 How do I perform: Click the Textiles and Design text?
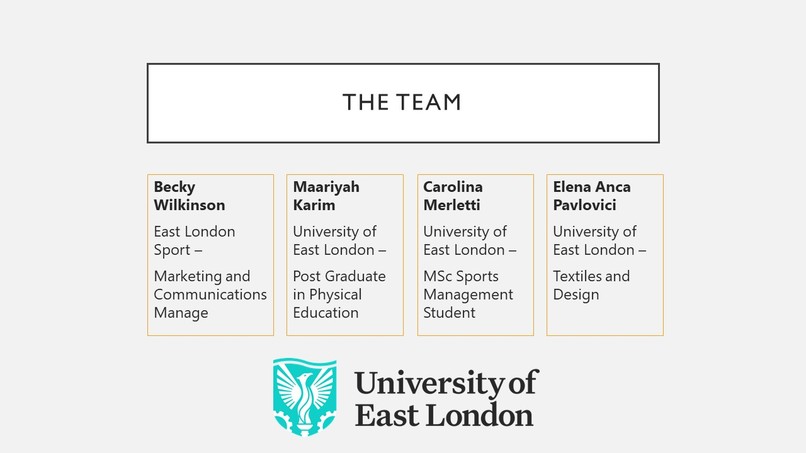[591, 285]
